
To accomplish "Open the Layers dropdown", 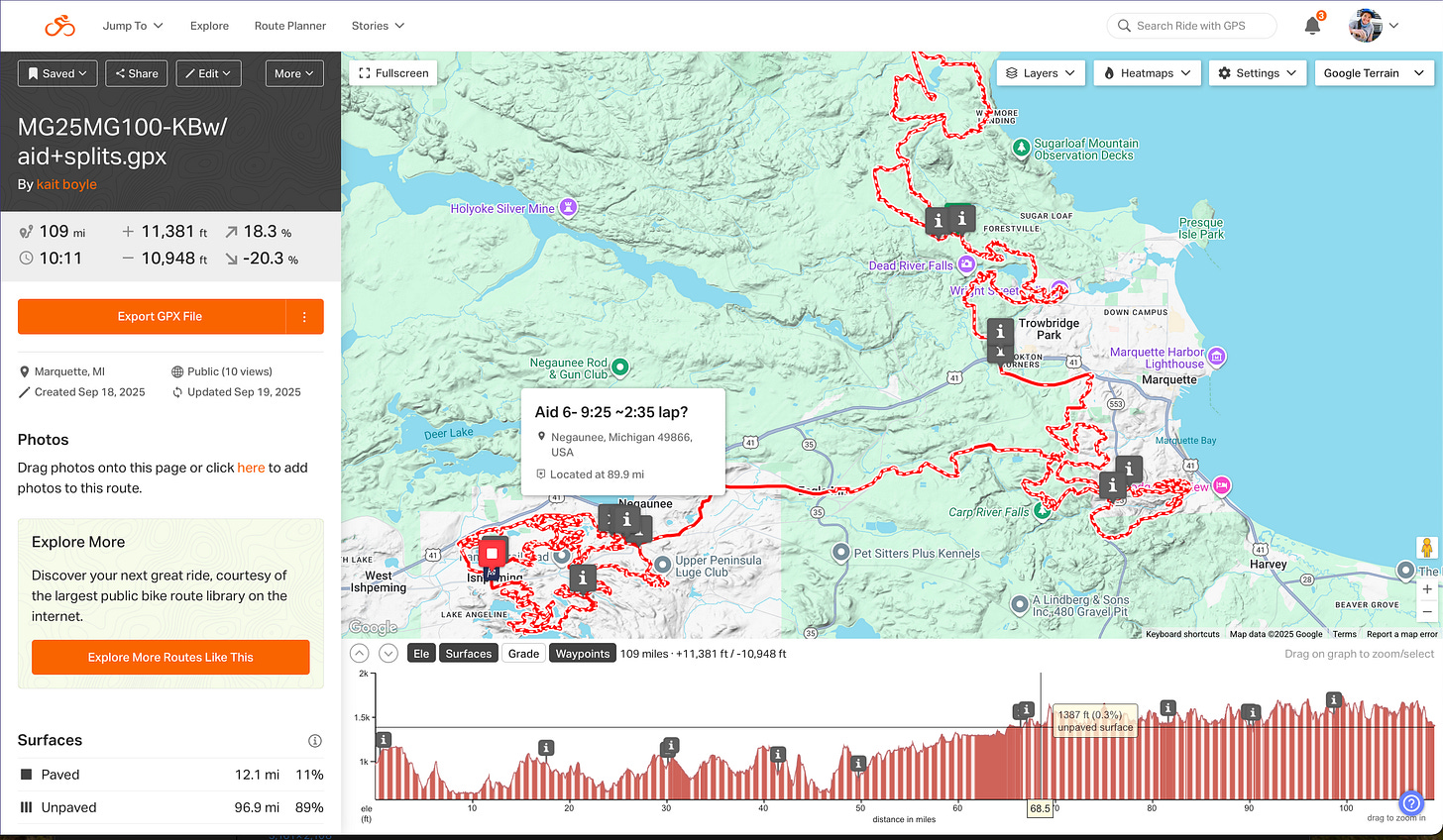I will (x=1041, y=73).
